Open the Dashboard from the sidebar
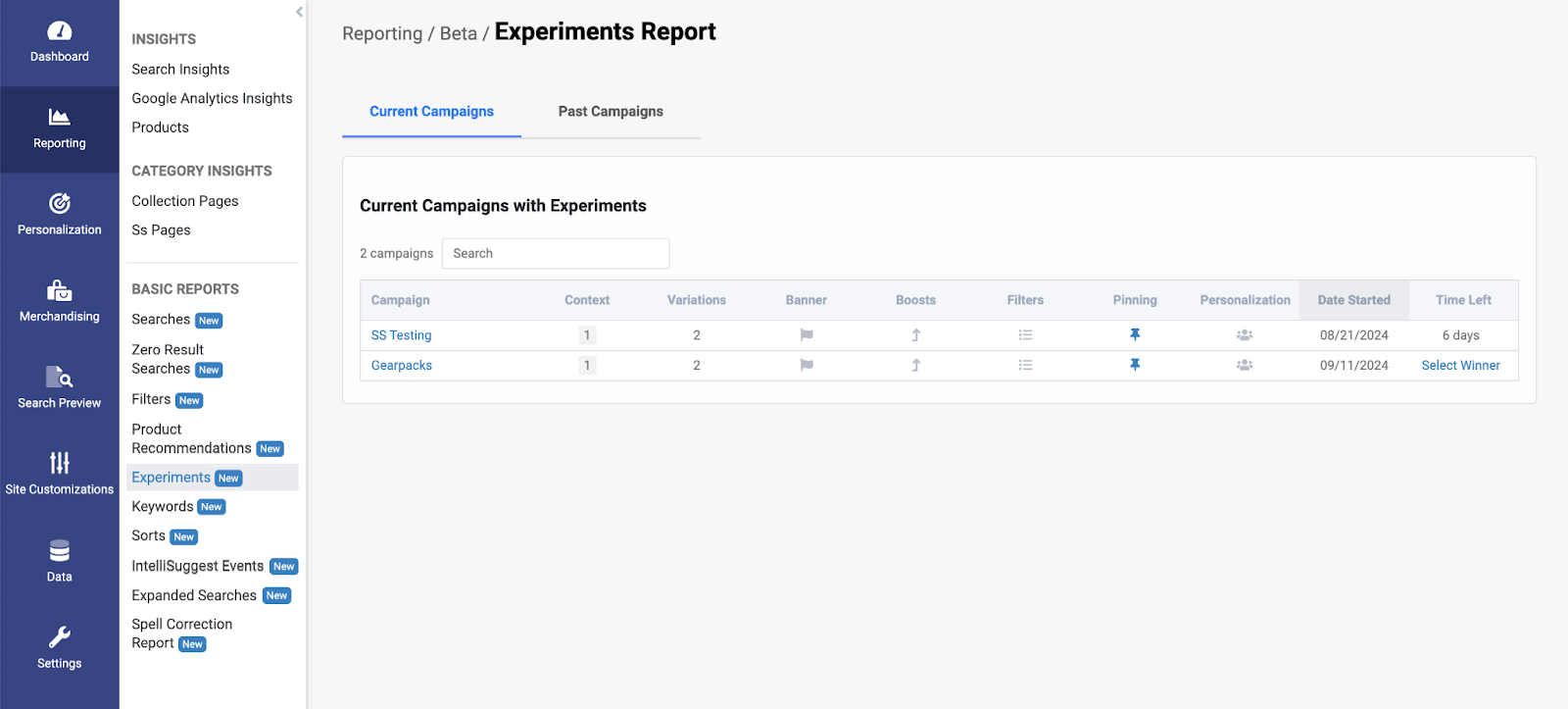 [x=59, y=42]
